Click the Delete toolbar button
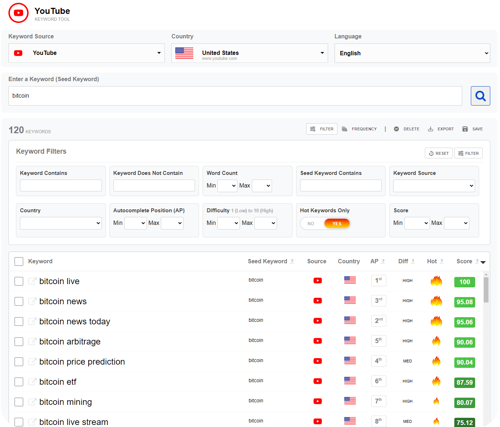Viewport: 500px width, 427px height. pos(406,129)
